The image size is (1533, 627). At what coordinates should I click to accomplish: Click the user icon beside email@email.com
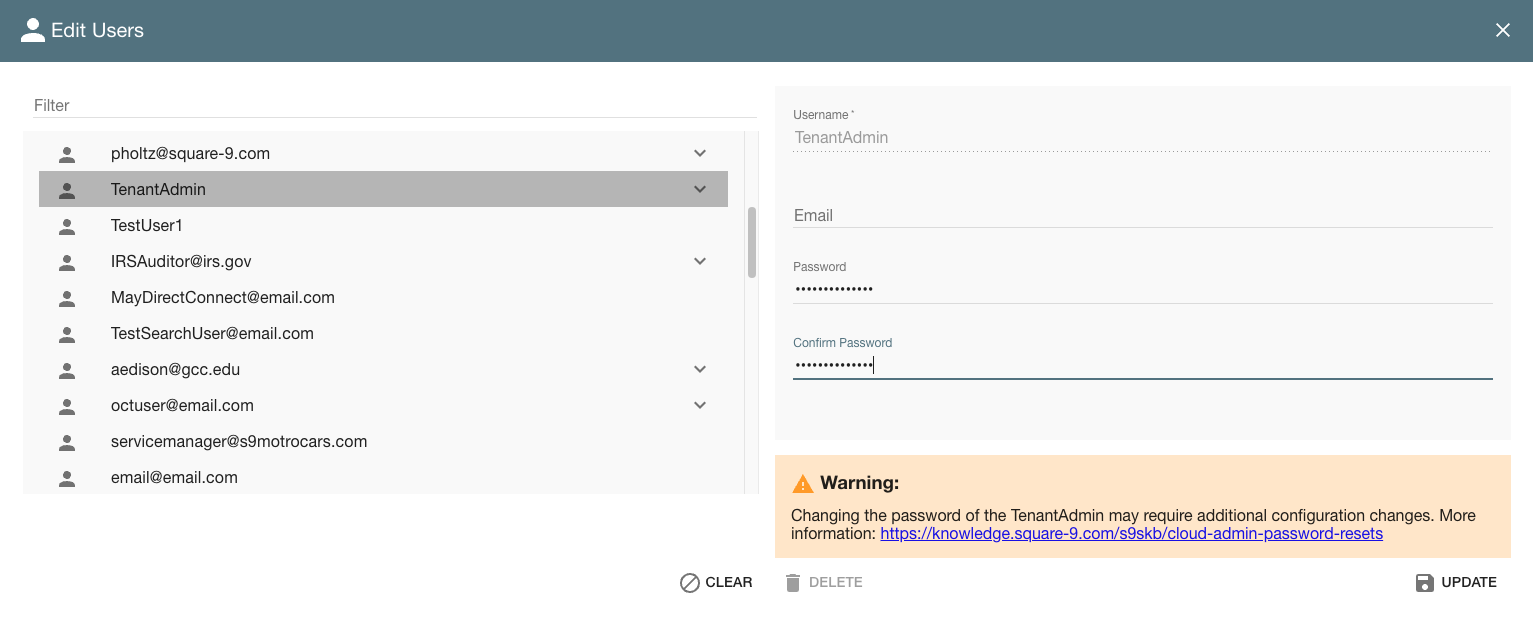pyautogui.click(x=67, y=478)
